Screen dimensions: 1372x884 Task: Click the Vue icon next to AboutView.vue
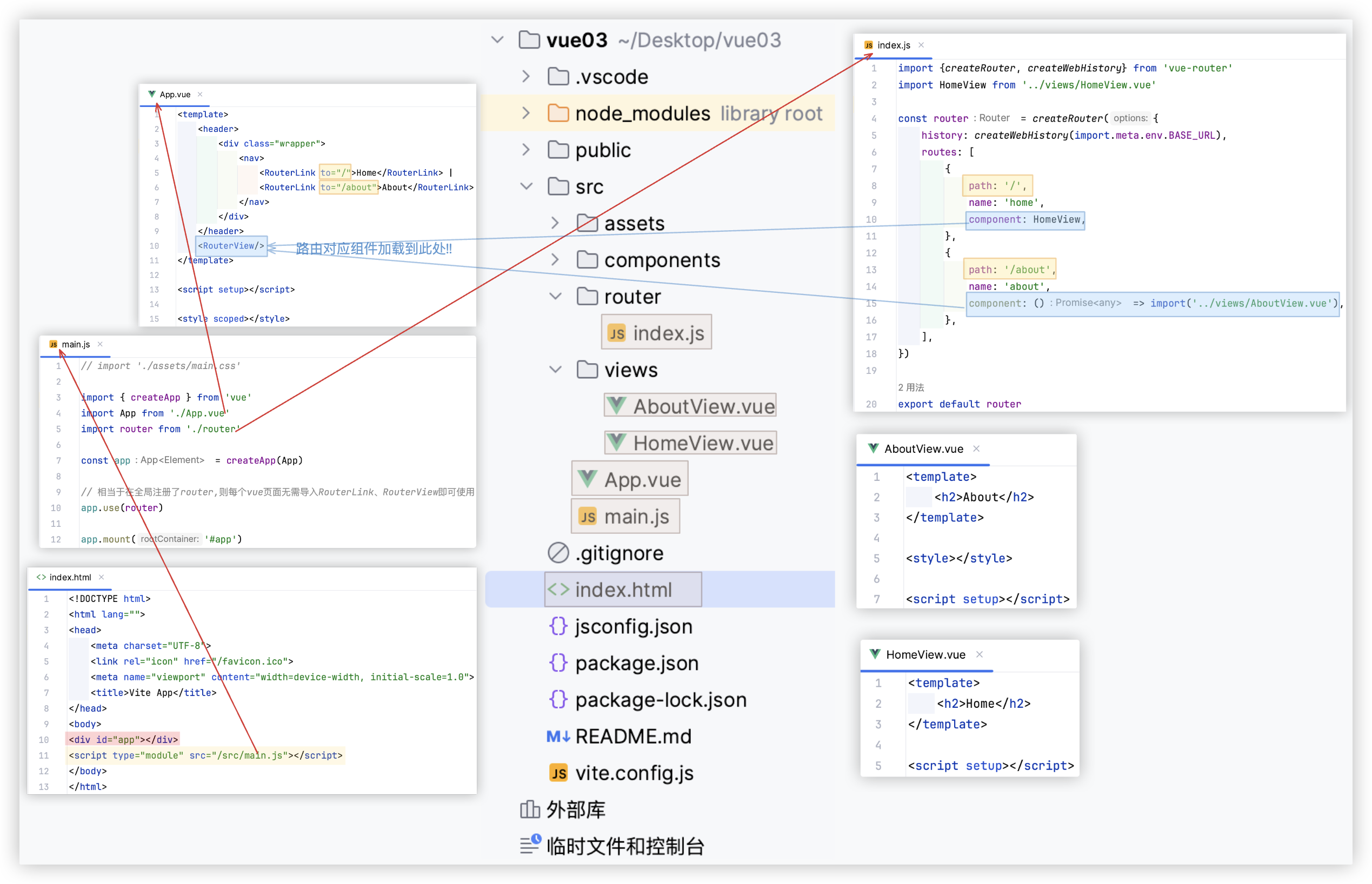616,406
